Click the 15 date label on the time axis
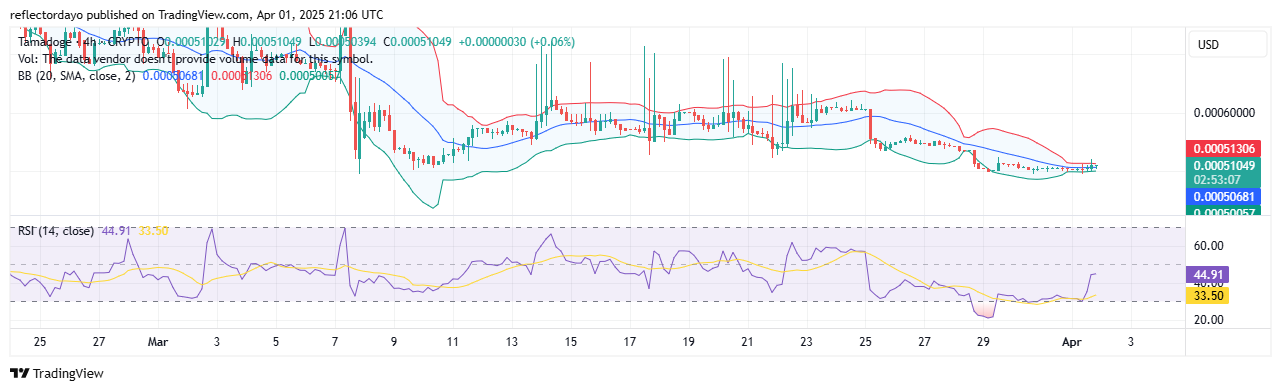 [571, 341]
